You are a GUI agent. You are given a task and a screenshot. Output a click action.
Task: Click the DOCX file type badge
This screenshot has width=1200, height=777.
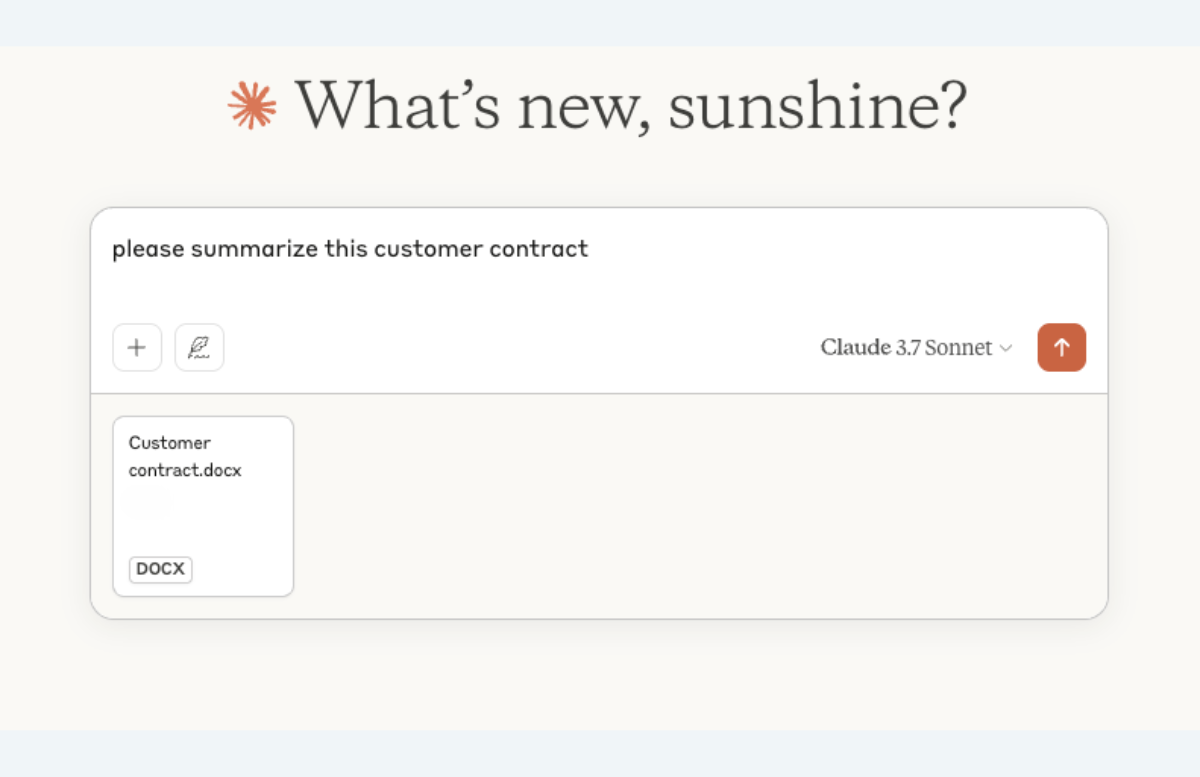[161, 569]
